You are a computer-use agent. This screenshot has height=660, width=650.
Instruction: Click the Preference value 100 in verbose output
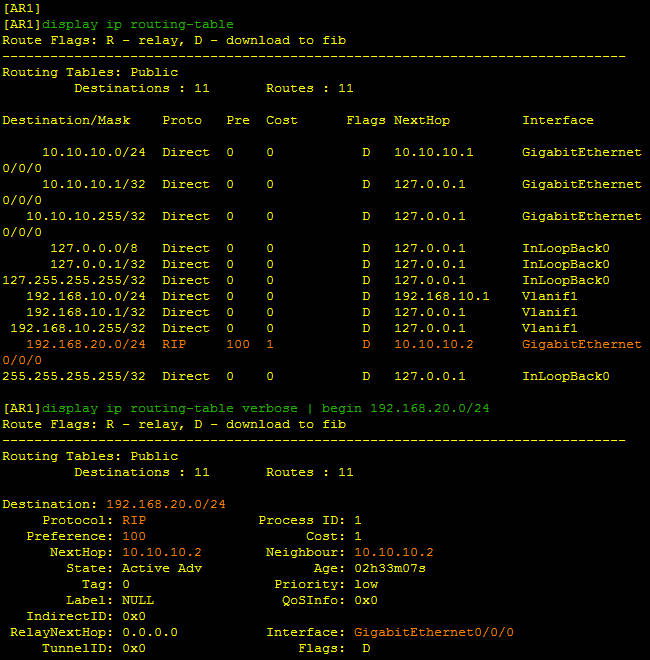click(x=134, y=536)
